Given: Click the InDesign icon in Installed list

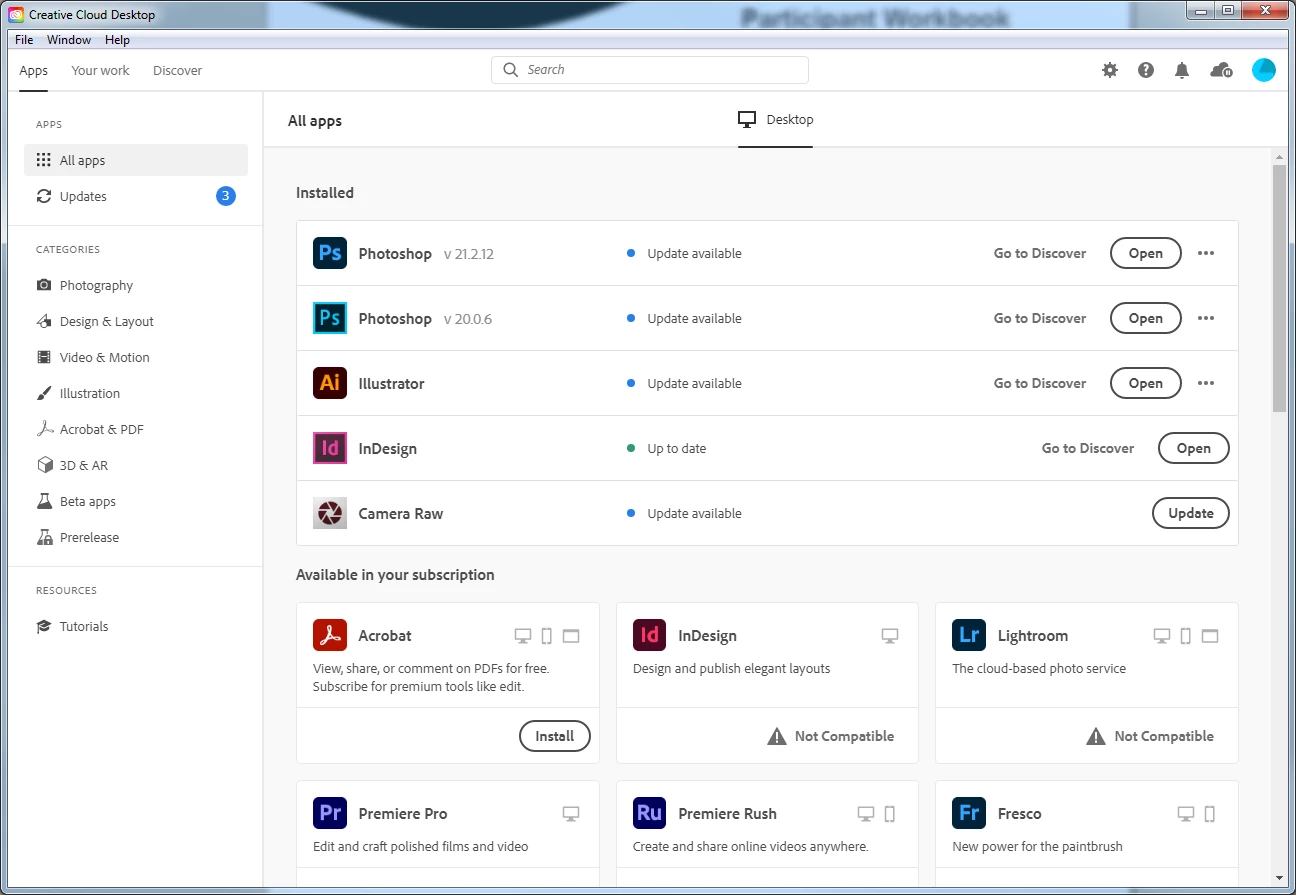Looking at the screenshot, I should [x=330, y=448].
